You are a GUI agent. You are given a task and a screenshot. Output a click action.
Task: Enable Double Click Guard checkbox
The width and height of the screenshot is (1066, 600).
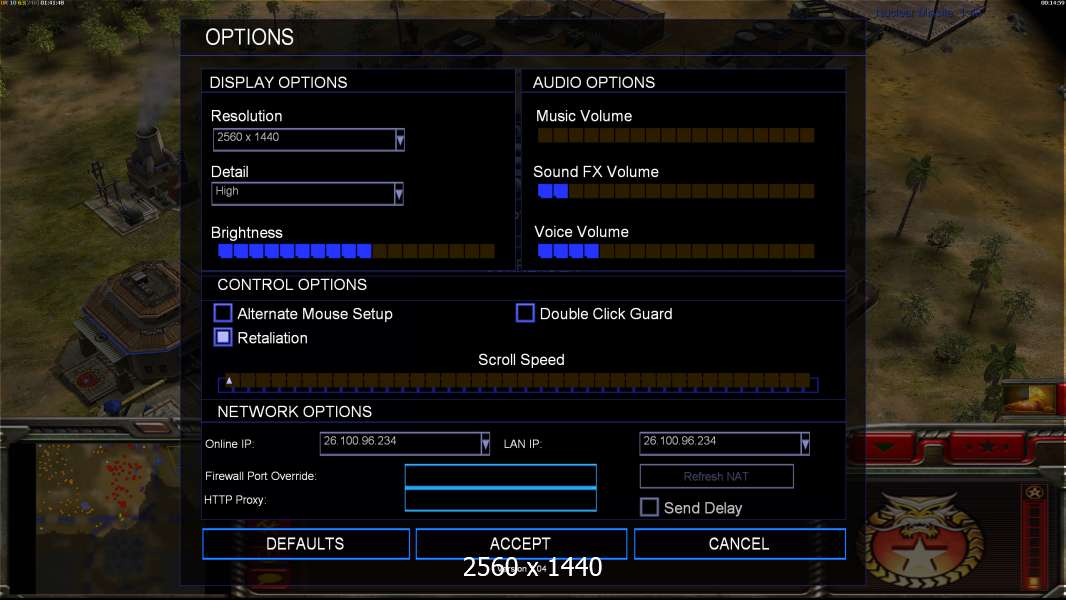coord(525,313)
